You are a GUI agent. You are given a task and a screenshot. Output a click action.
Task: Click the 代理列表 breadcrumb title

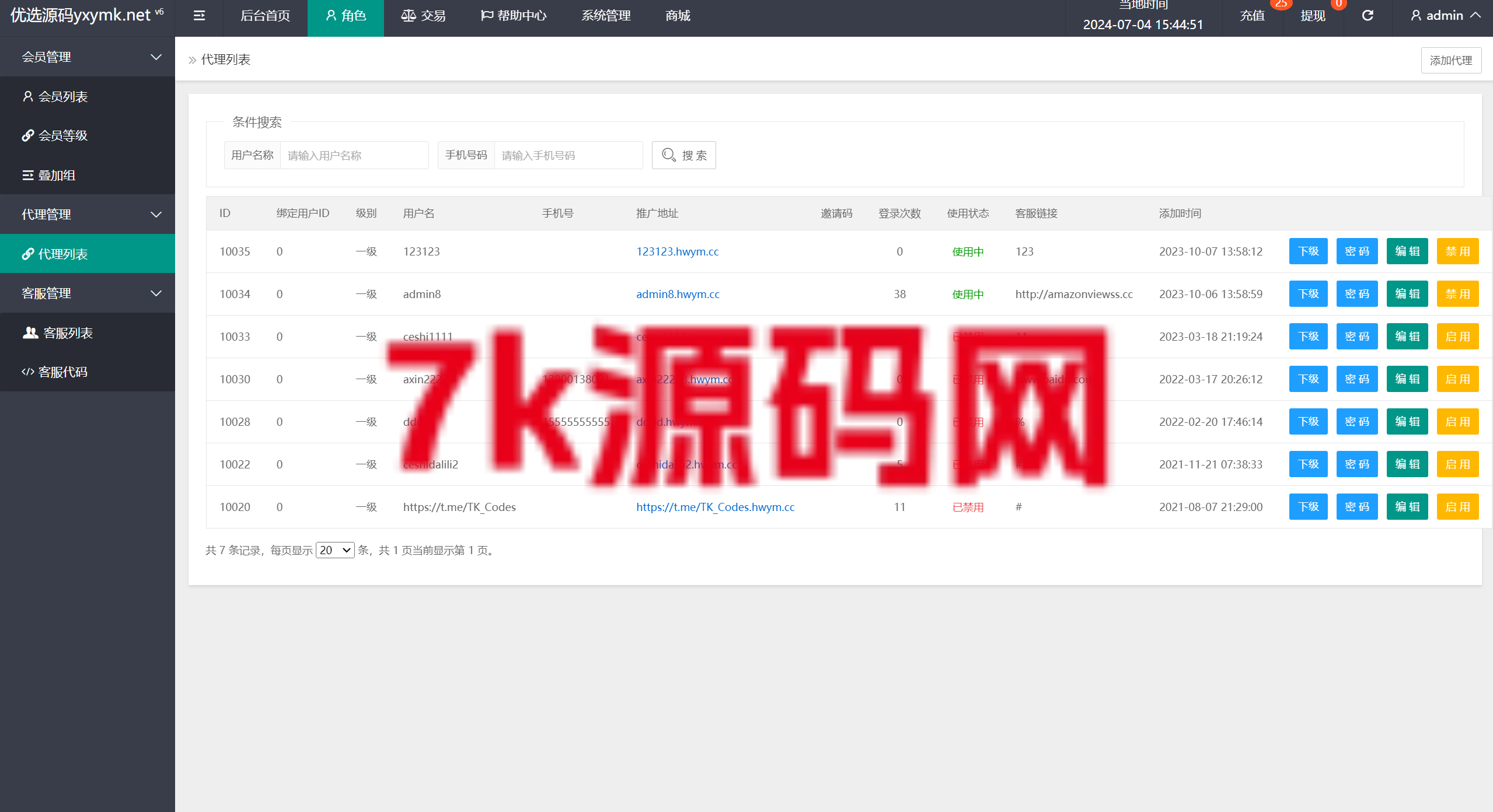click(x=226, y=60)
